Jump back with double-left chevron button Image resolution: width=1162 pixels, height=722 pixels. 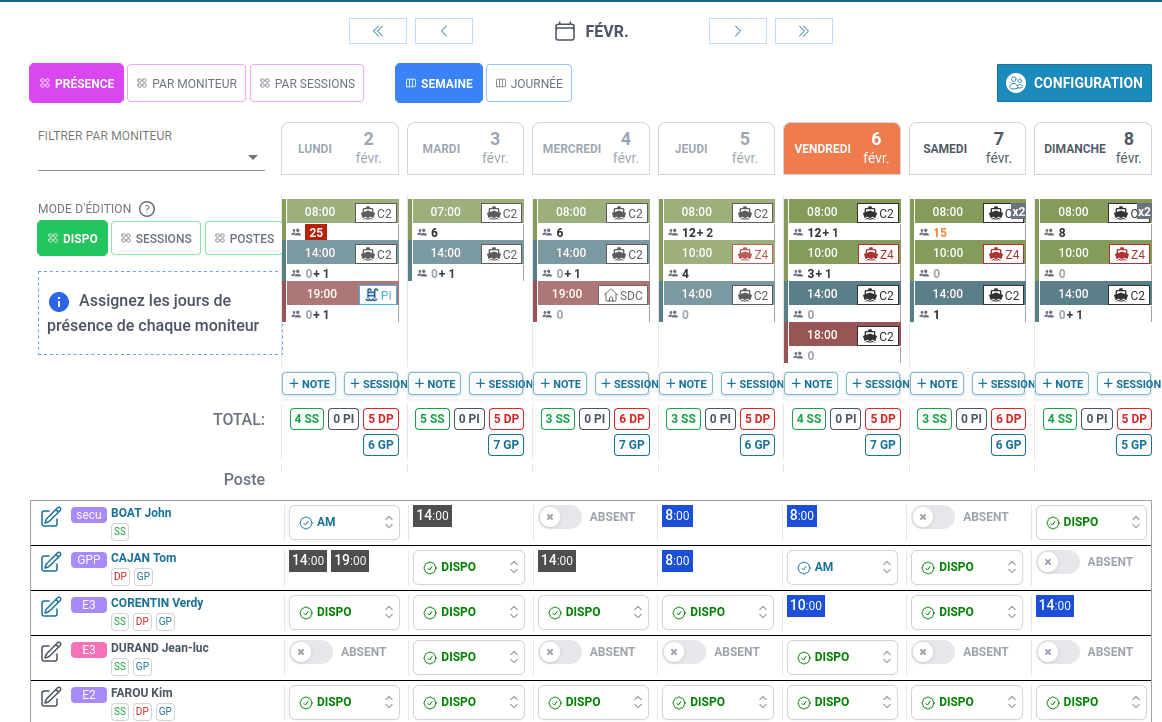click(378, 31)
